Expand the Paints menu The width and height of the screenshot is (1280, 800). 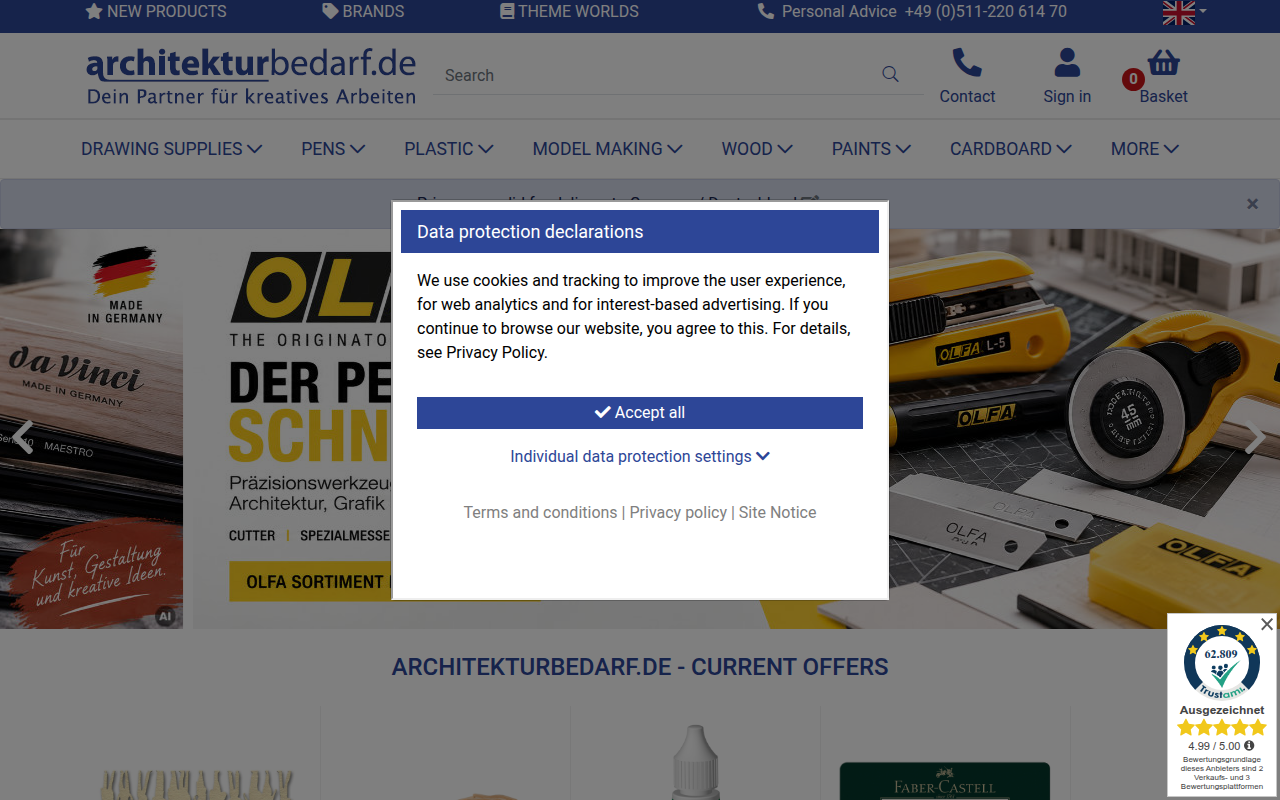tap(871, 149)
